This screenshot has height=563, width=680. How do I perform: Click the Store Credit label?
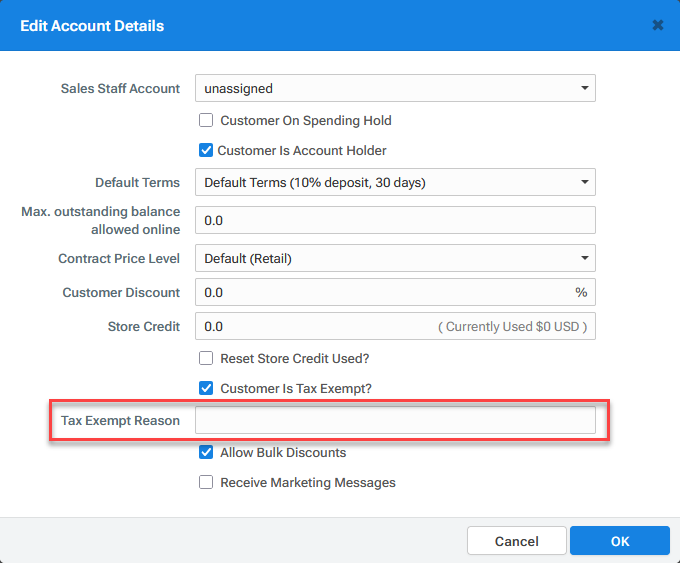coord(144,326)
